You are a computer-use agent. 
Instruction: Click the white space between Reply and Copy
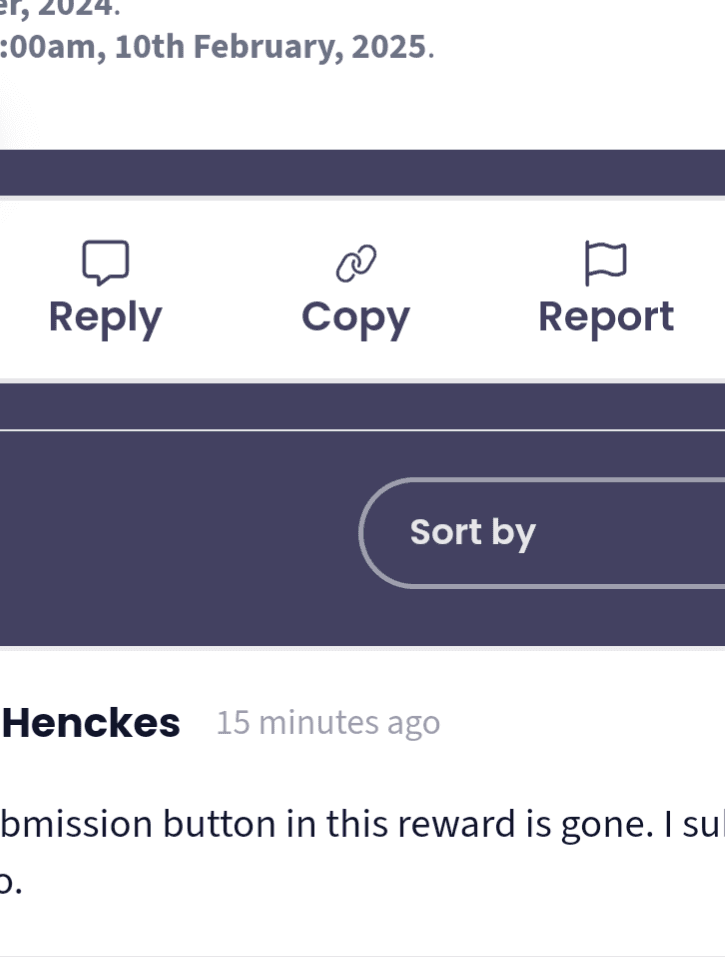coord(230,290)
